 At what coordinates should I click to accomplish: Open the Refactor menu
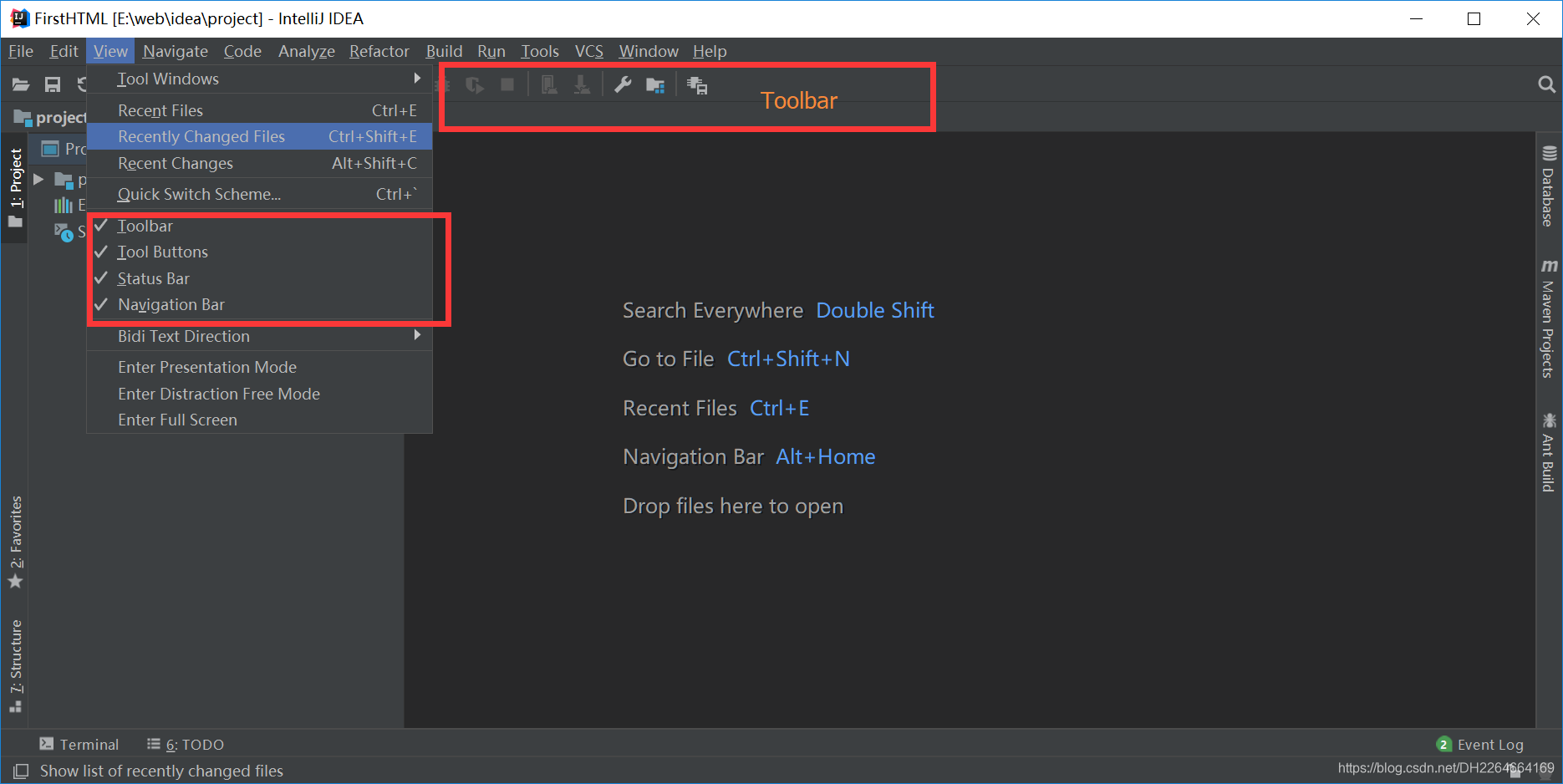tap(379, 51)
